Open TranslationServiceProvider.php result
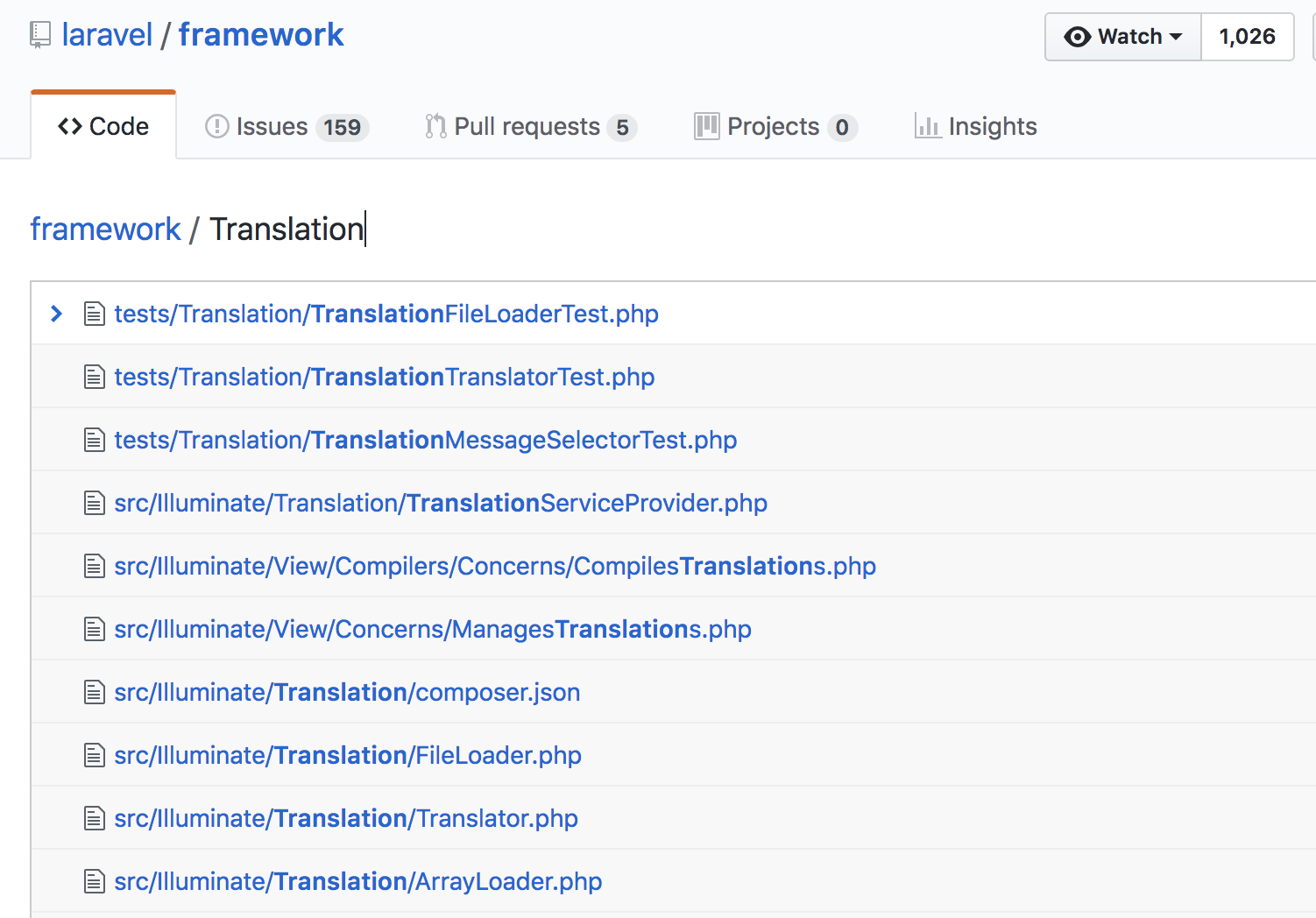Viewport: 1316px width, 918px height. (x=441, y=503)
